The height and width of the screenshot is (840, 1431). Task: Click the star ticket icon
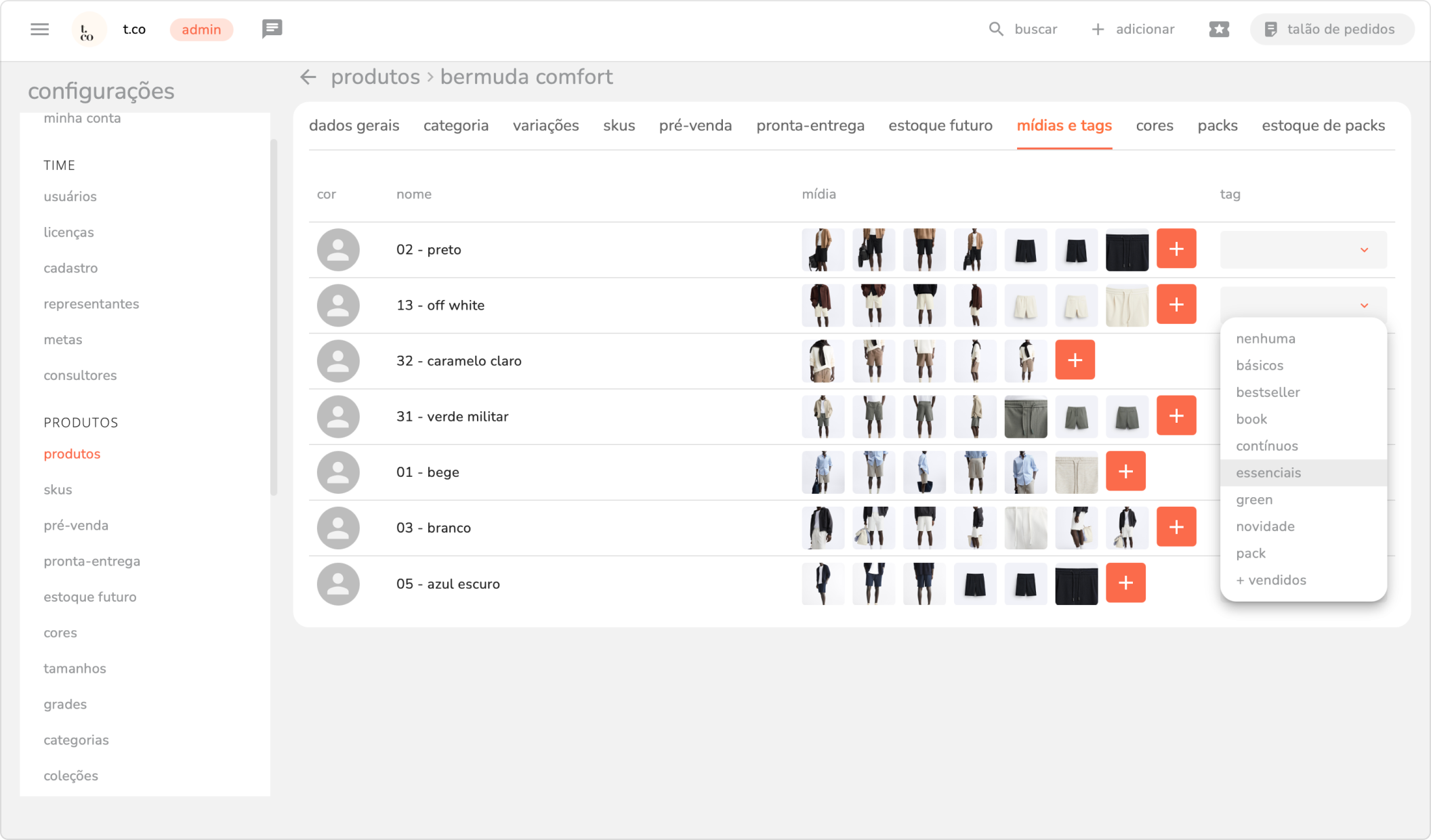pos(1219,29)
